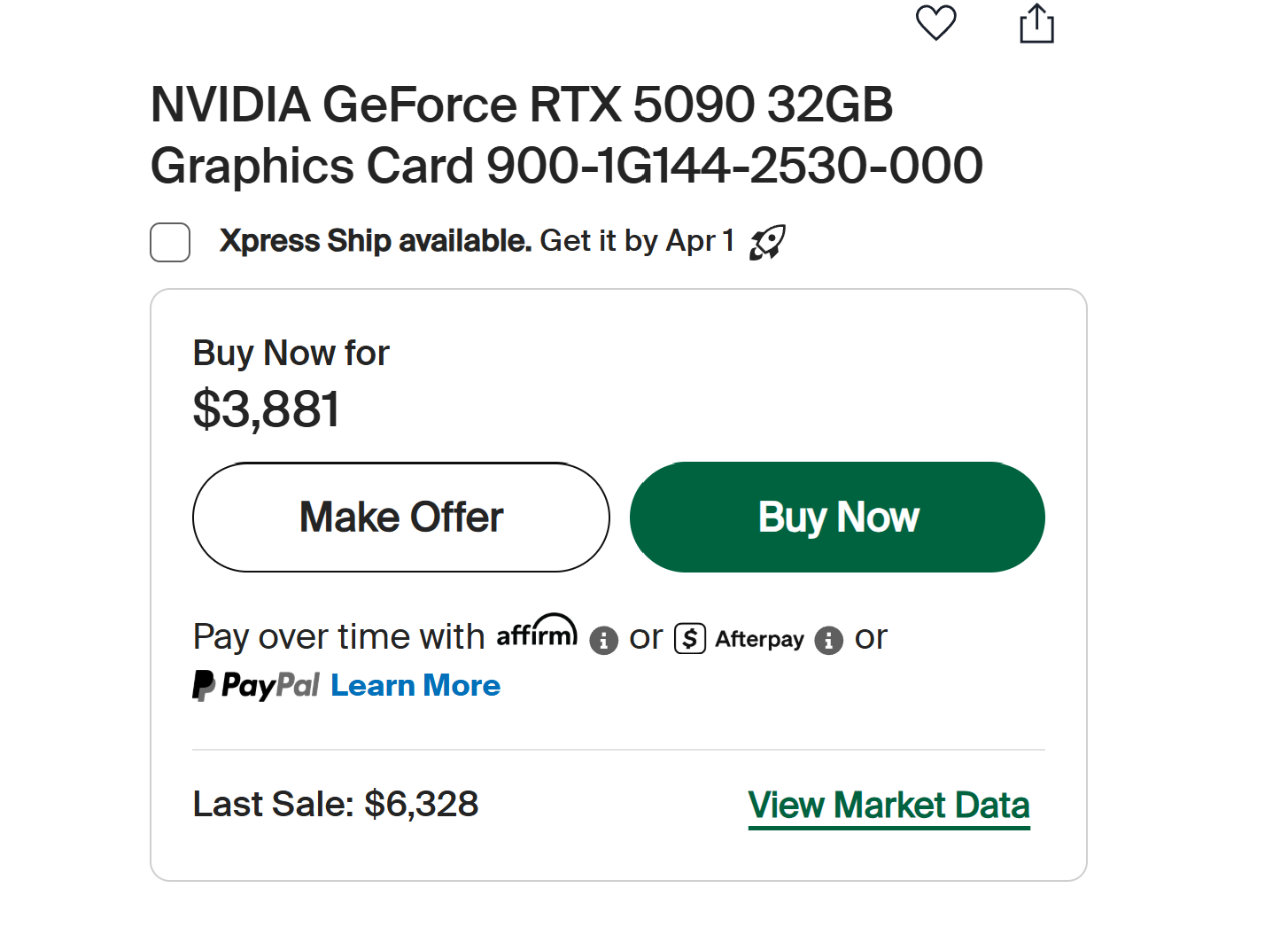Click the heart favorite icon
1288x927 pixels.
click(x=935, y=23)
